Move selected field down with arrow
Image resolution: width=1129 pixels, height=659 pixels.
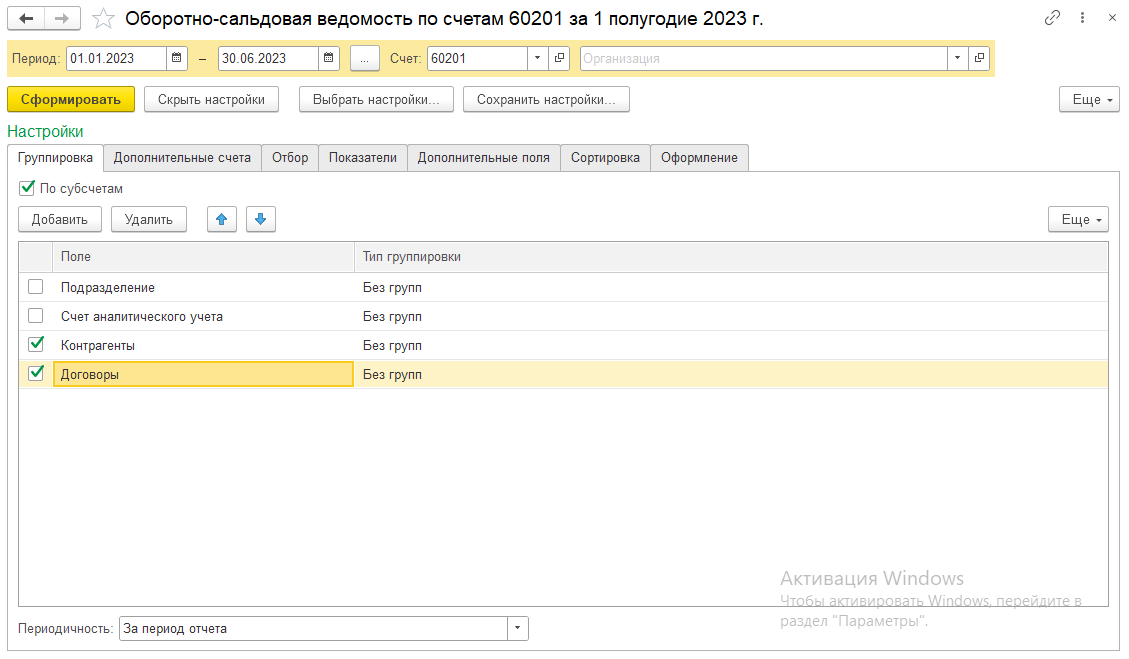point(260,220)
